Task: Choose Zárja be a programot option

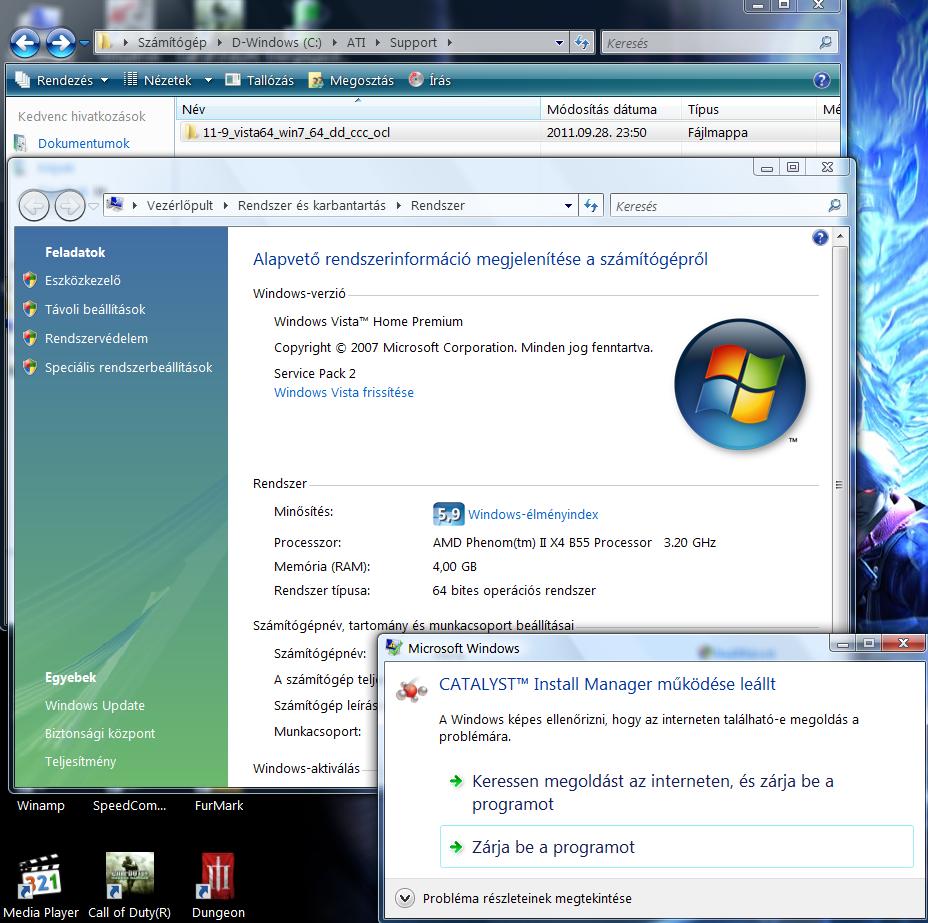Action: click(676, 847)
